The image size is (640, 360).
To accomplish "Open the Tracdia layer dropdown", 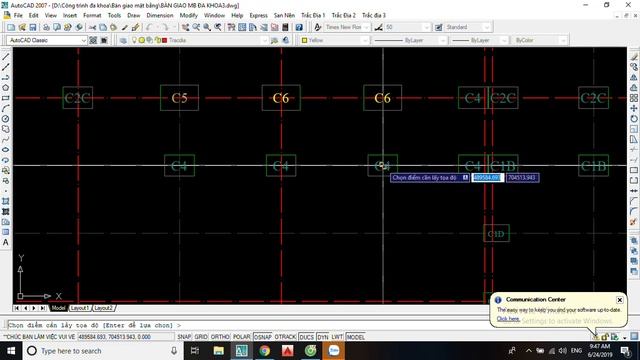I will click(264, 40).
